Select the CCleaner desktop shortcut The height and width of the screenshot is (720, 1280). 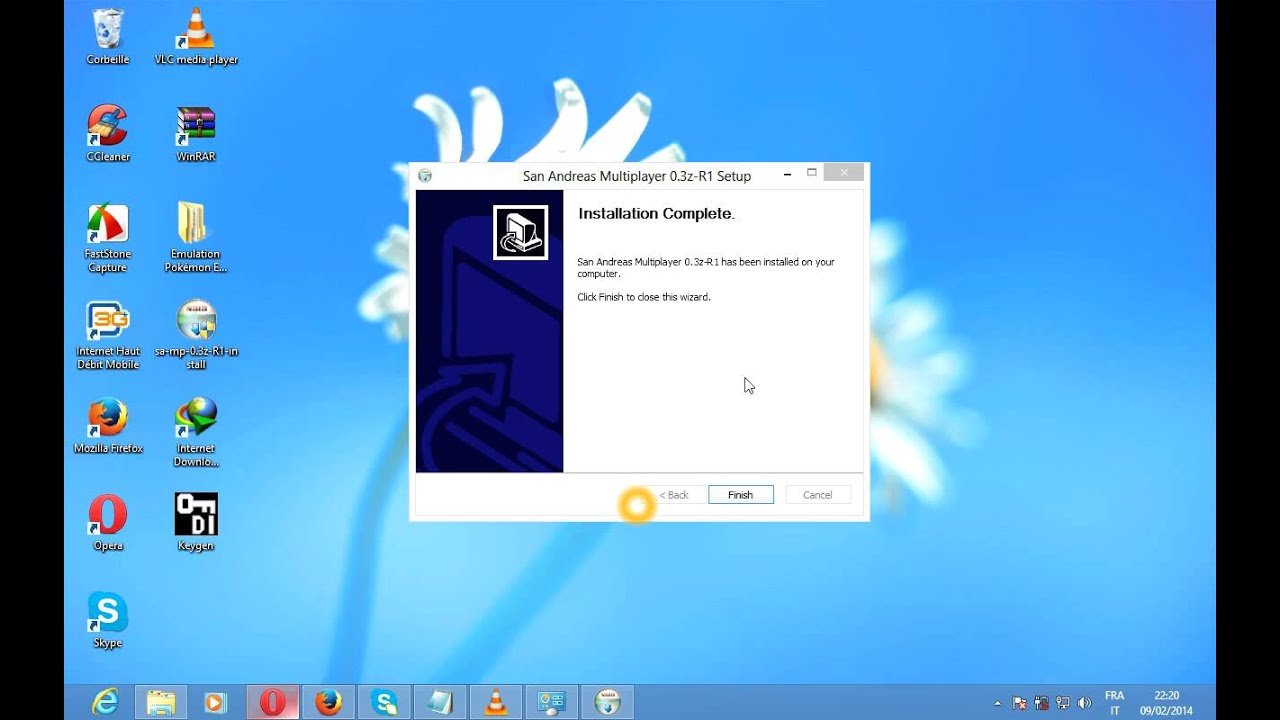coord(107,134)
